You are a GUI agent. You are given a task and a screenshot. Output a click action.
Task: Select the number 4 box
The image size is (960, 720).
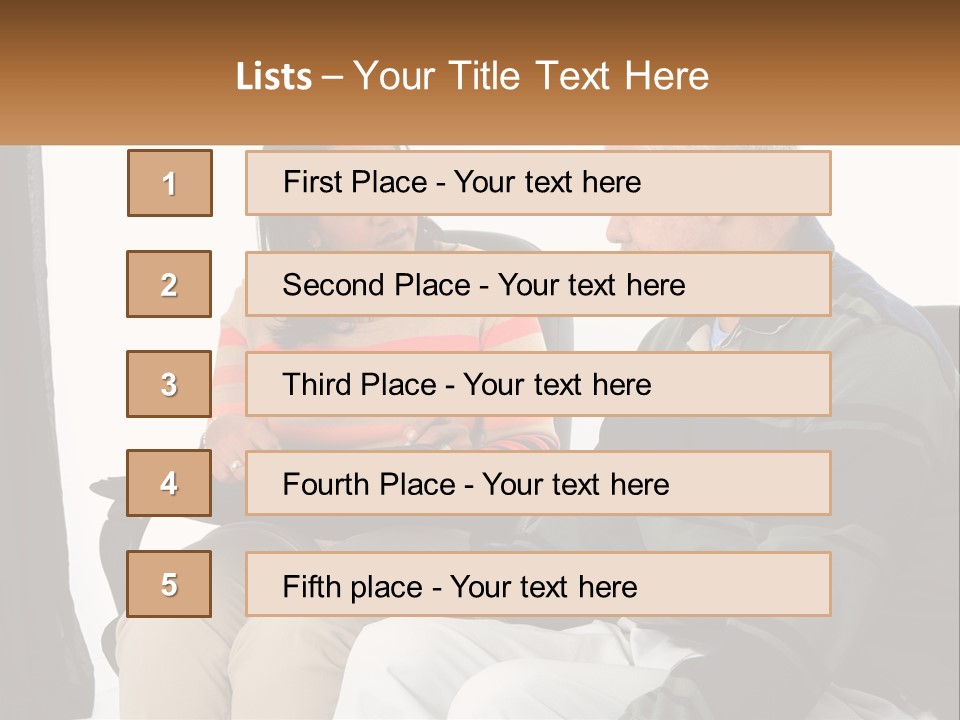click(x=169, y=484)
